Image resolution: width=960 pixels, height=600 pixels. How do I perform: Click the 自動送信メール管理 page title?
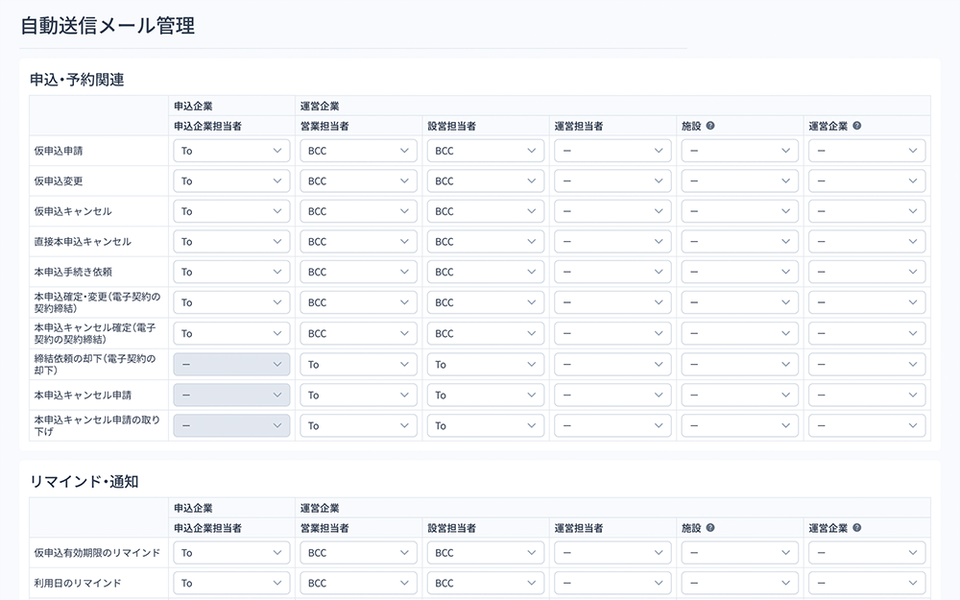pyautogui.click(x=108, y=26)
